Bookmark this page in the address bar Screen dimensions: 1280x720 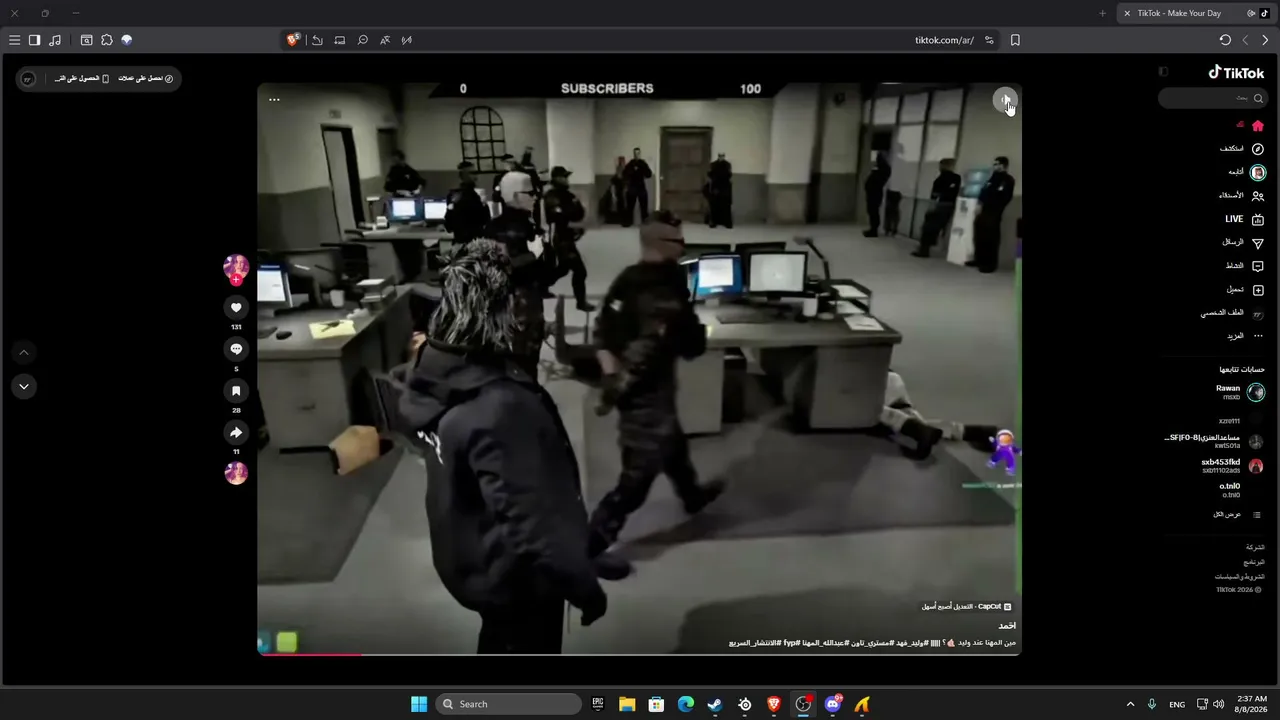coord(1015,40)
